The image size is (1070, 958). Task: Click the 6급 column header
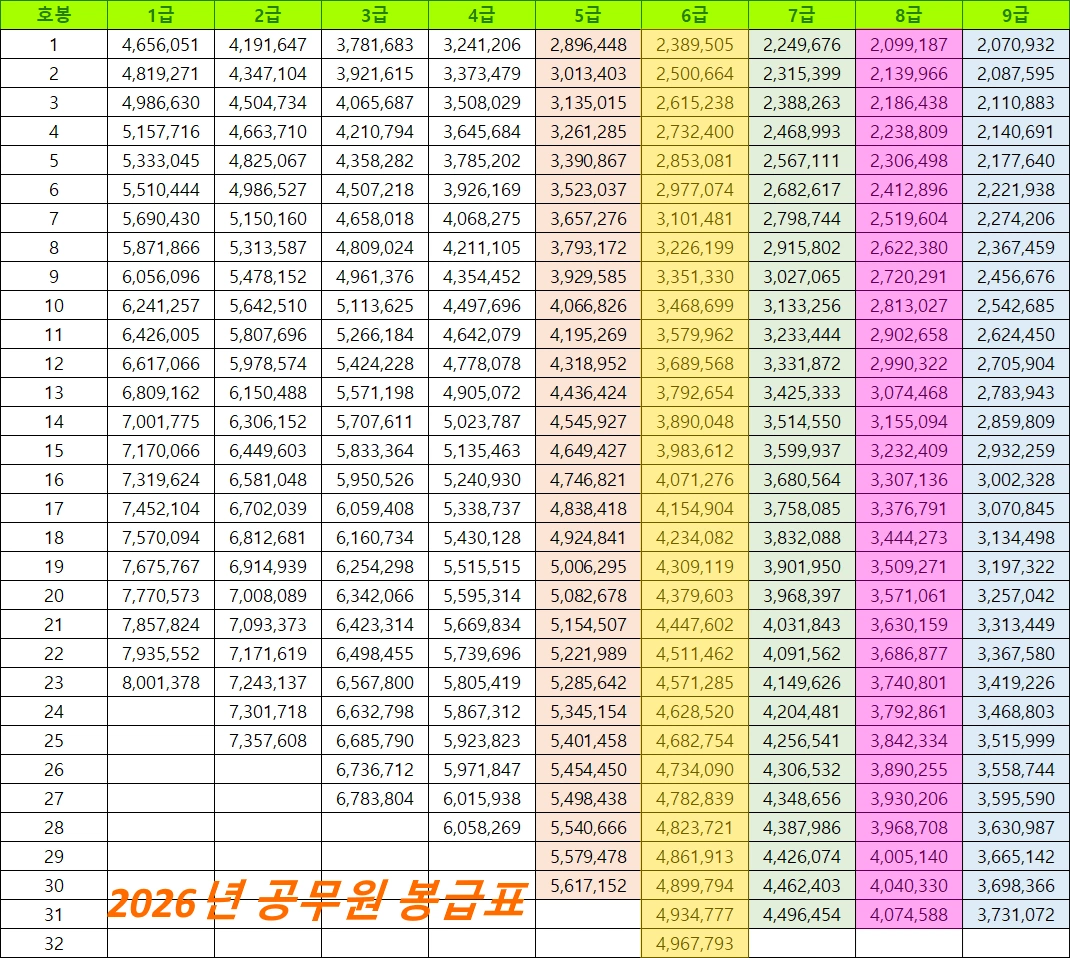click(695, 14)
